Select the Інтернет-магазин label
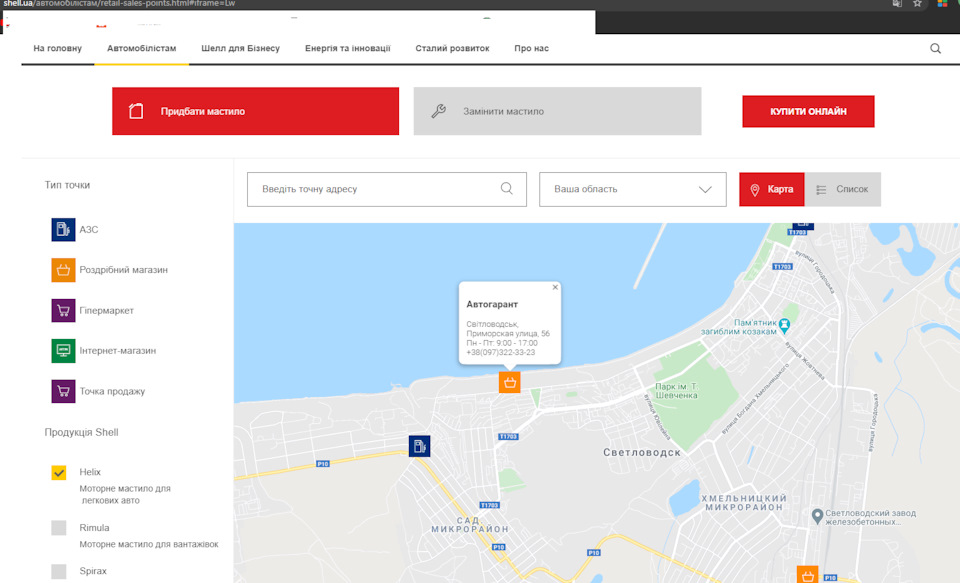Screen dimensions: 960x583 [x=118, y=351]
